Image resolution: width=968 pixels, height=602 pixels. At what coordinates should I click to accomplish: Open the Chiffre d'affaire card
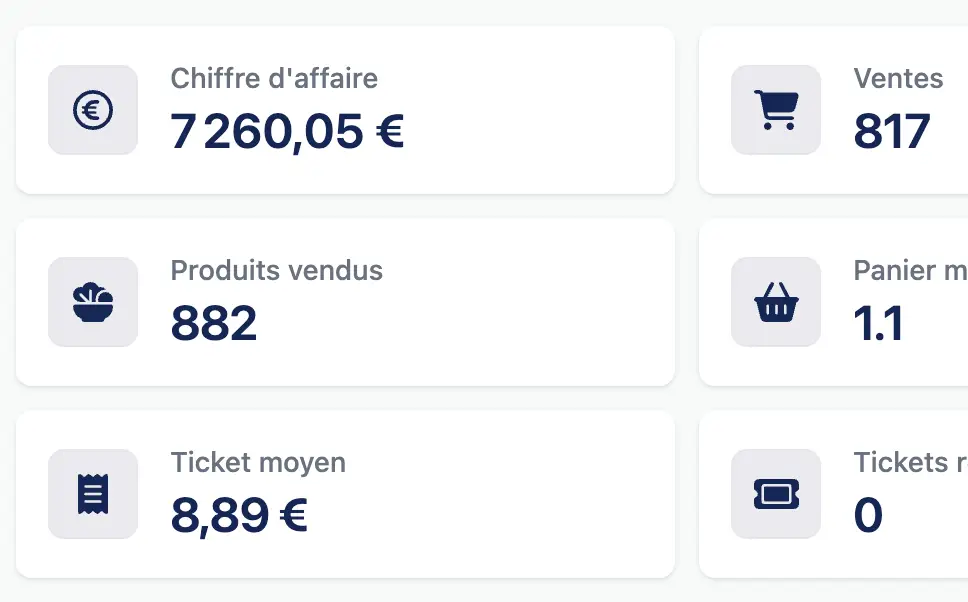coord(345,110)
